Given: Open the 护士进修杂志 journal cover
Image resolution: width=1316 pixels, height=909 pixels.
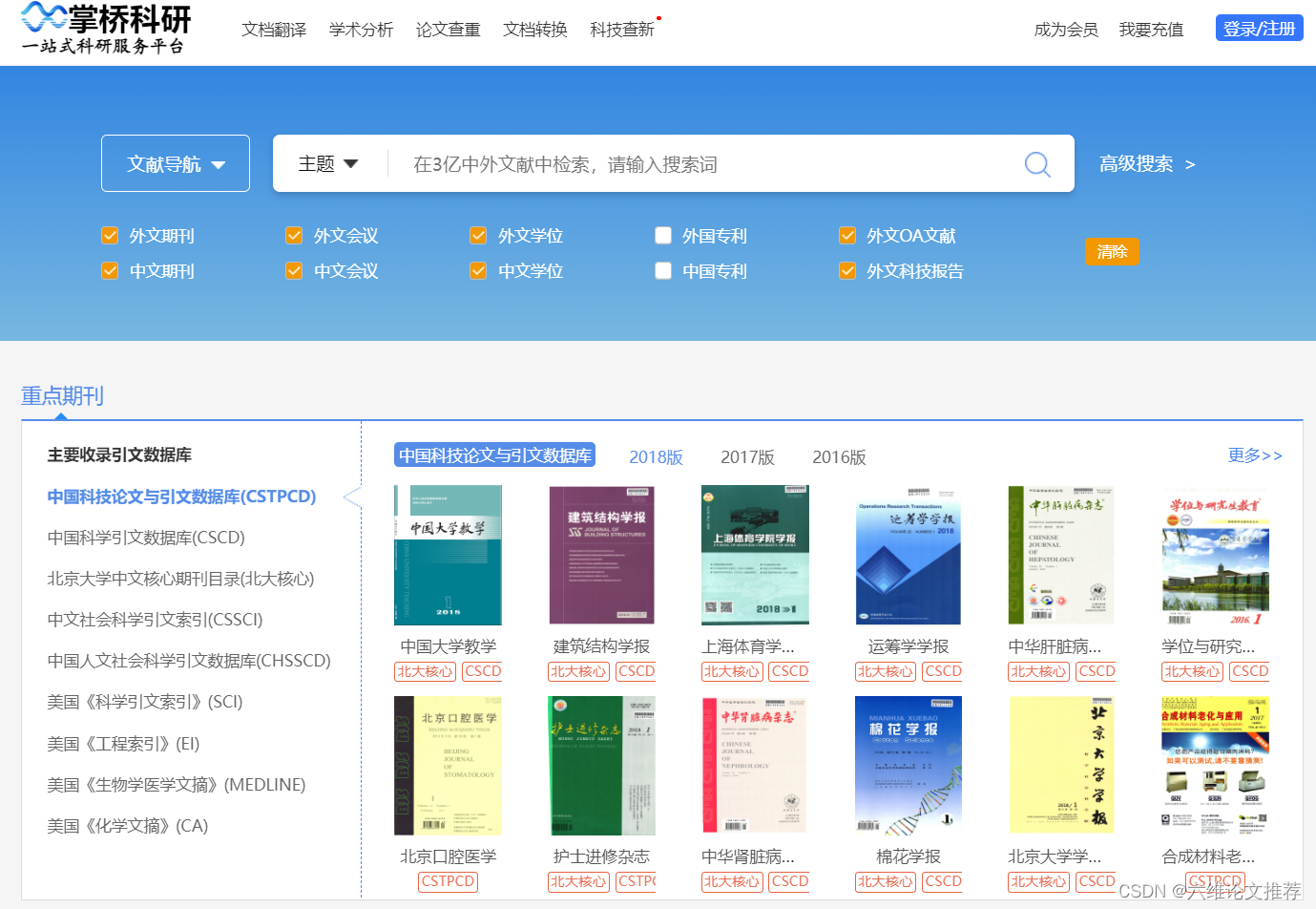Looking at the screenshot, I should pos(601,766).
